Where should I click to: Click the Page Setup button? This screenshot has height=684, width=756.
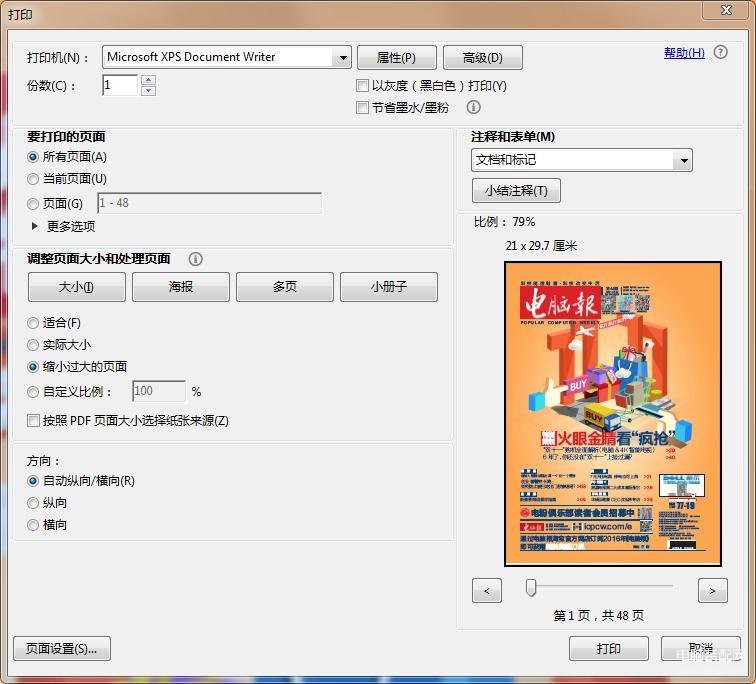(62, 649)
